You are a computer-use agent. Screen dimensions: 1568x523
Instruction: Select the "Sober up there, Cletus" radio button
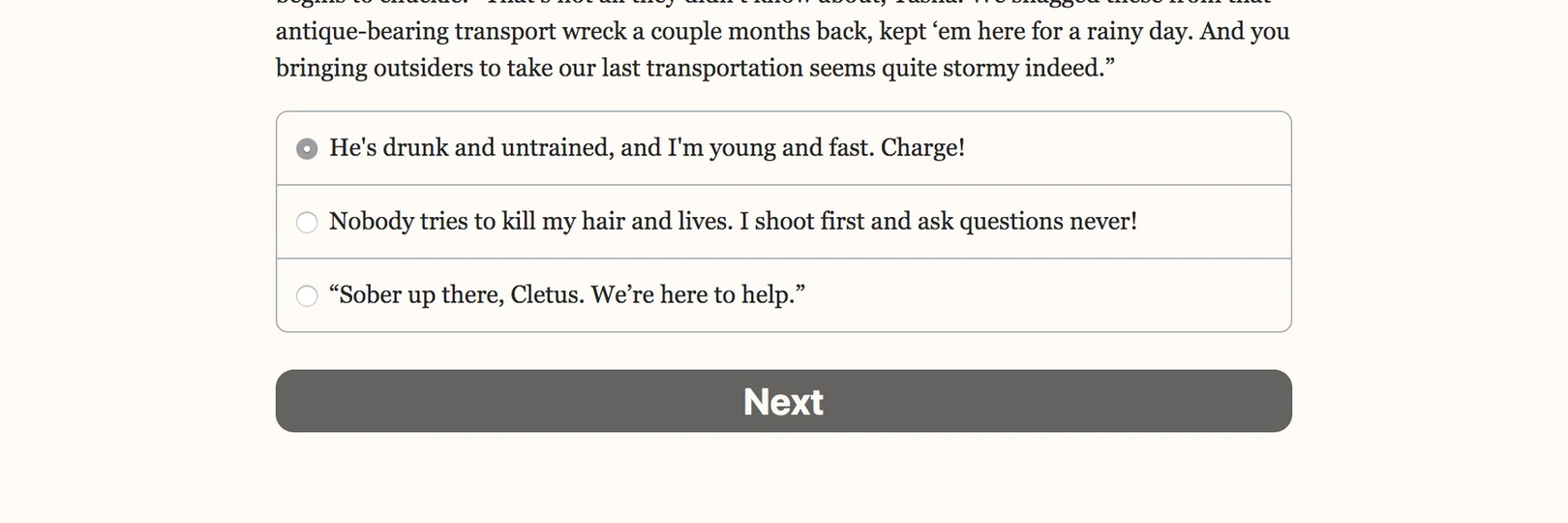(x=307, y=296)
